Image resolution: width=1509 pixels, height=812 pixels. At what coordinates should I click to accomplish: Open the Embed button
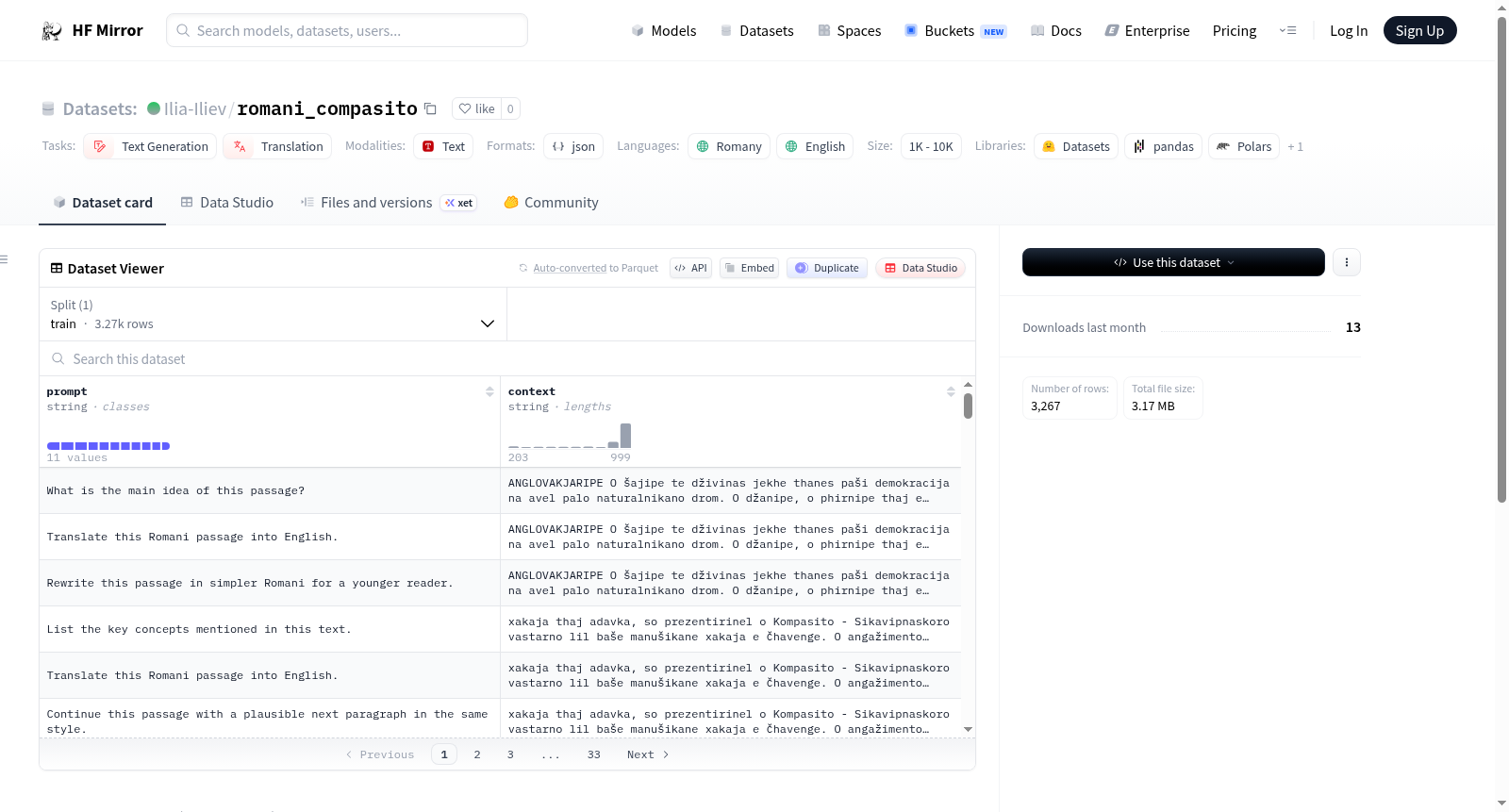[x=750, y=268]
